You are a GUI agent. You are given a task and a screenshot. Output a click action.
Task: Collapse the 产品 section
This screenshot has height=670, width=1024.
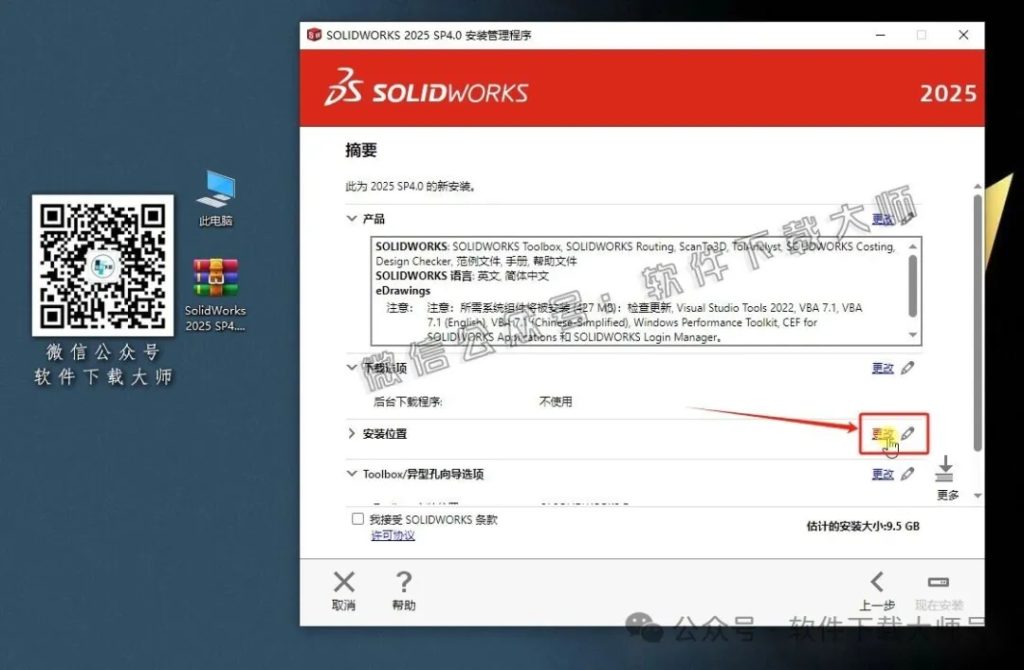tap(352, 218)
